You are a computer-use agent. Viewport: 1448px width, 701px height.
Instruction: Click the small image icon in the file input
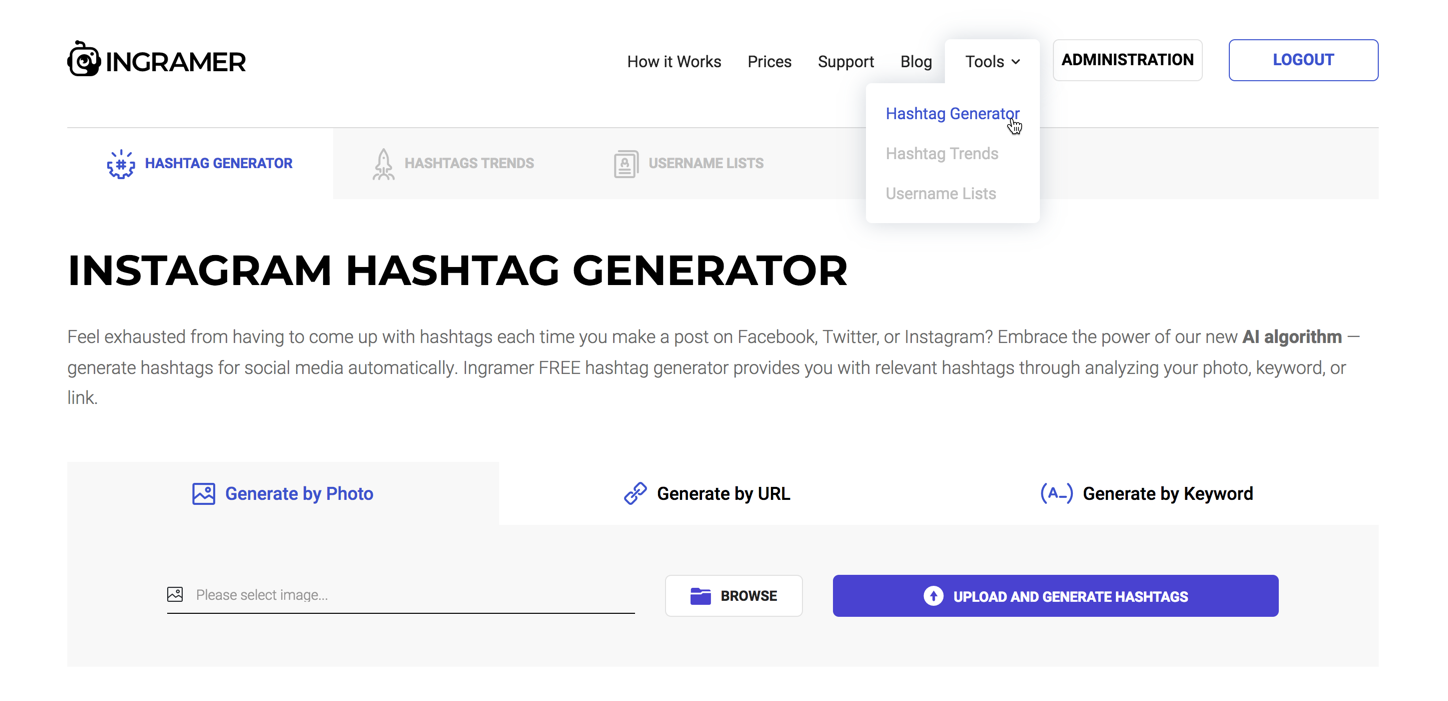pos(175,594)
